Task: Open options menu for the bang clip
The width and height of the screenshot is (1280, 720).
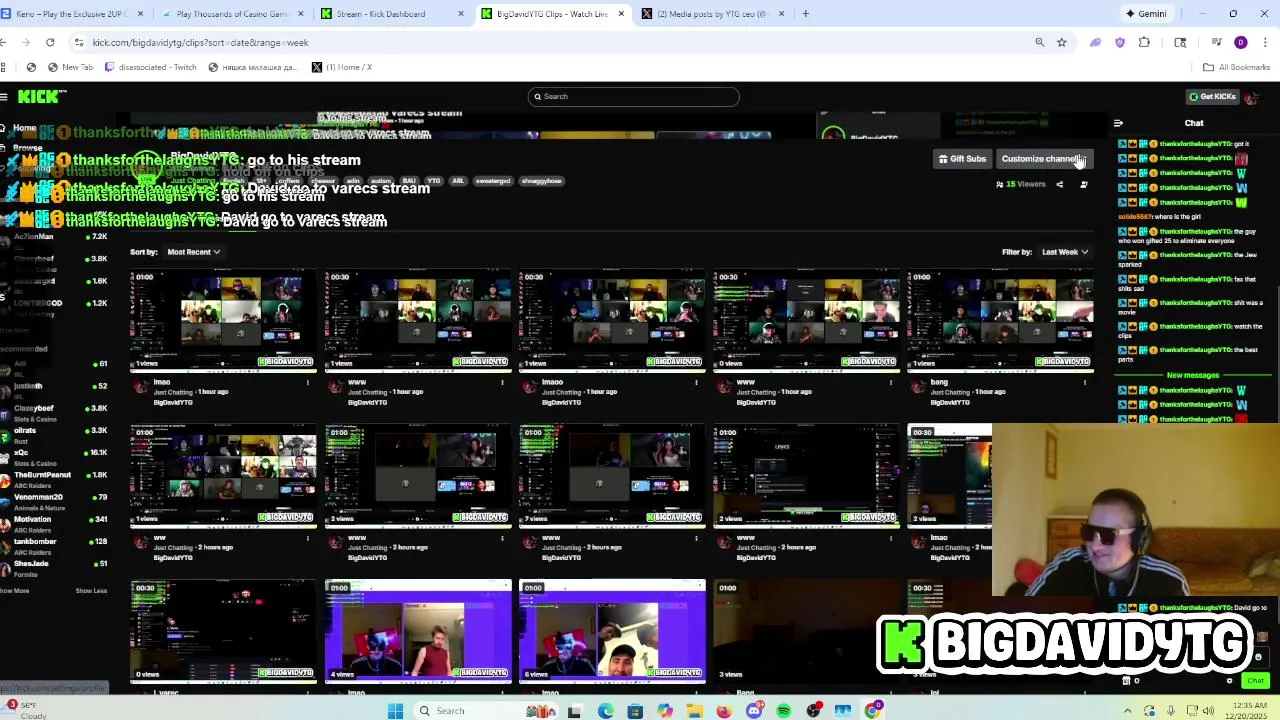Action: [1085, 382]
